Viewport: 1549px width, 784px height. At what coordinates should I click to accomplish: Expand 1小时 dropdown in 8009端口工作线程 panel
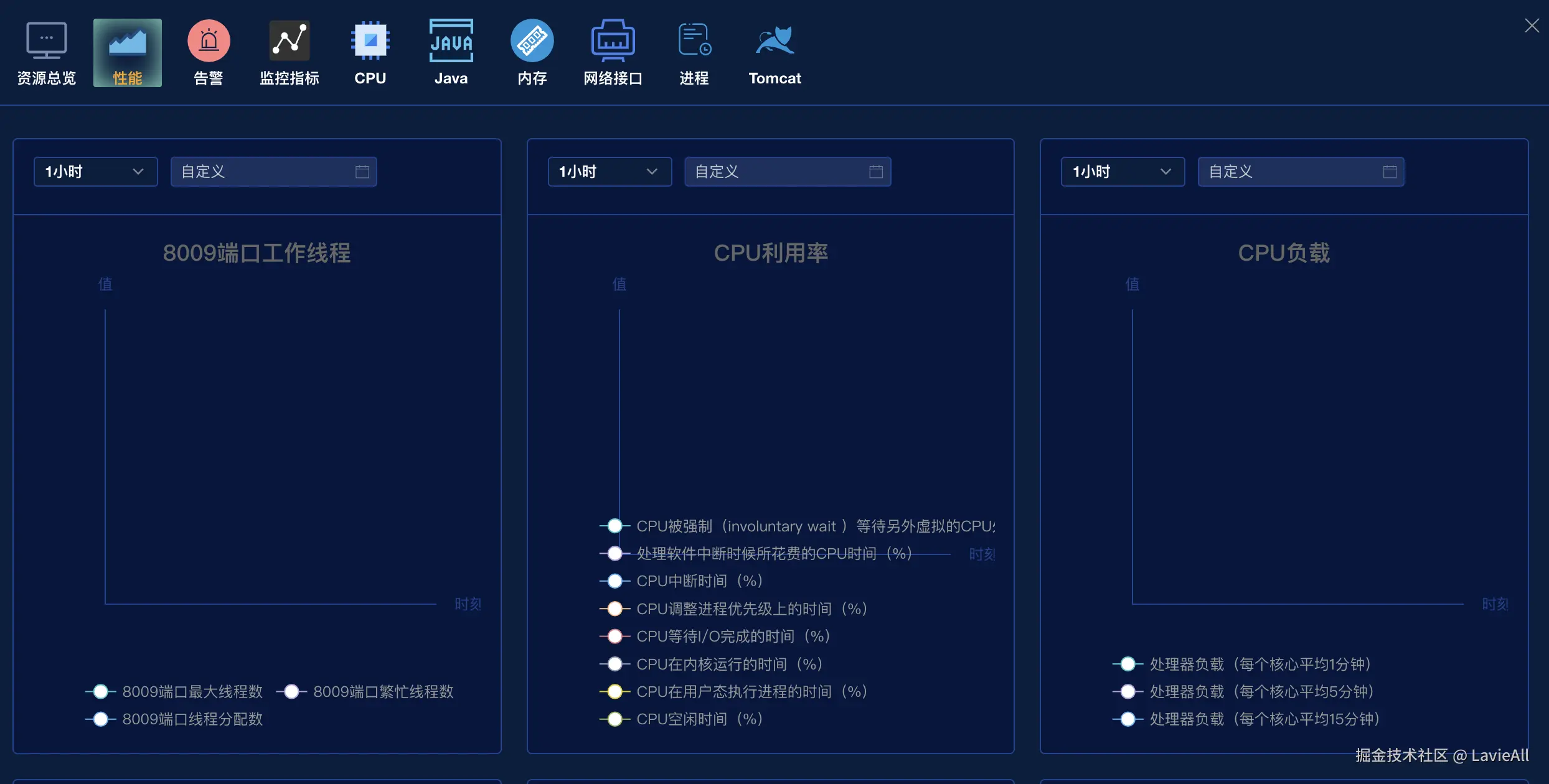pos(95,172)
